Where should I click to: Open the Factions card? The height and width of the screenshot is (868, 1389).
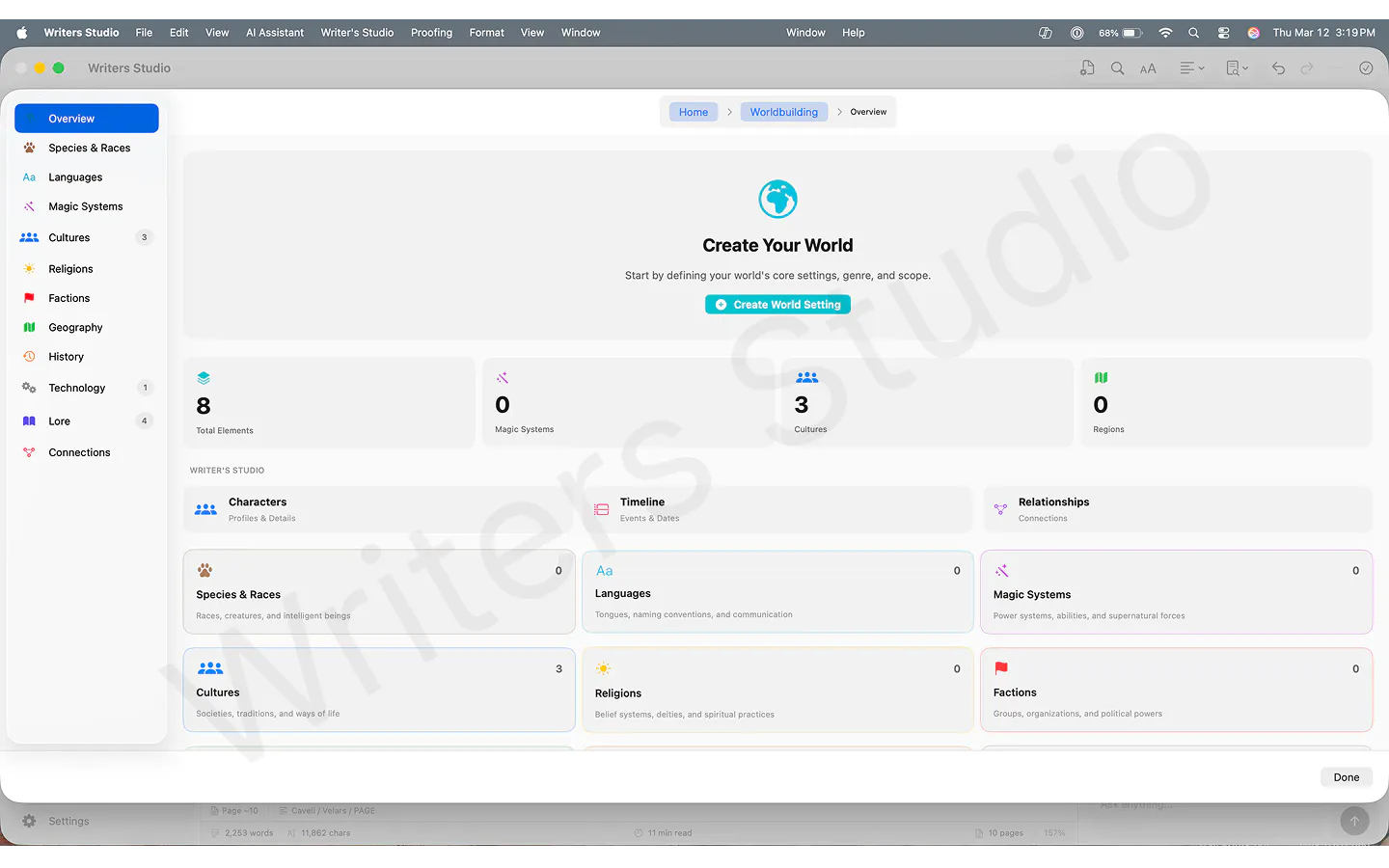(x=1177, y=690)
